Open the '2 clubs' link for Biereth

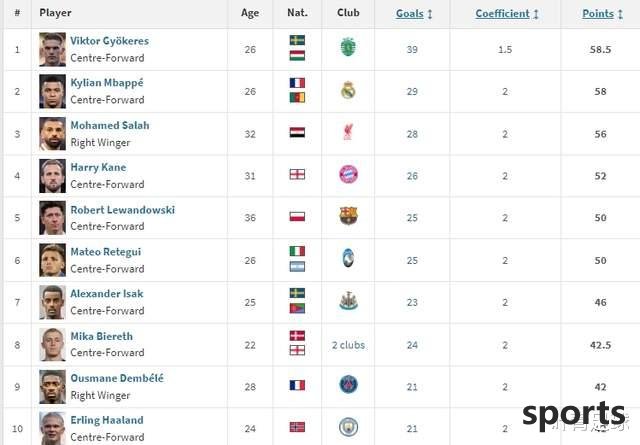point(348,345)
